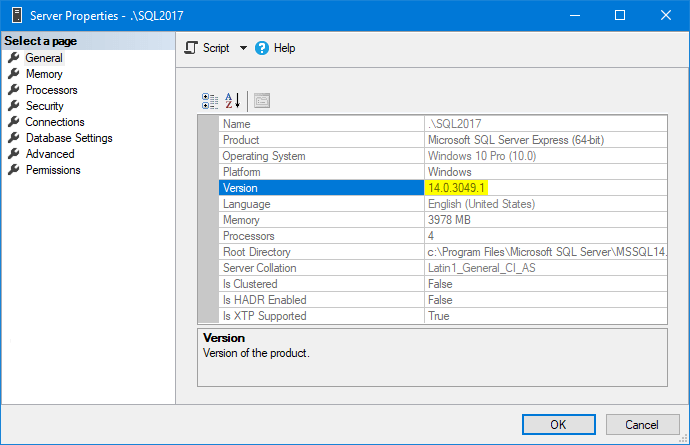Click the name value .\SQL2017

coord(455,124)
